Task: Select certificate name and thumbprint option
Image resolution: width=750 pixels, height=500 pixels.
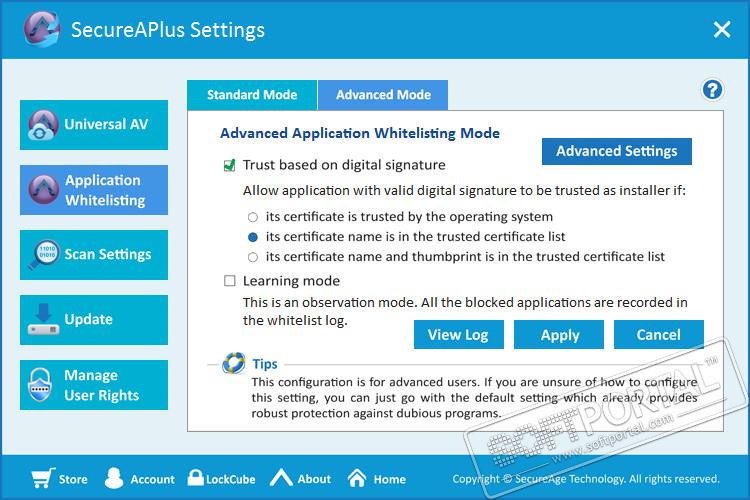Action: pos(253,257)
